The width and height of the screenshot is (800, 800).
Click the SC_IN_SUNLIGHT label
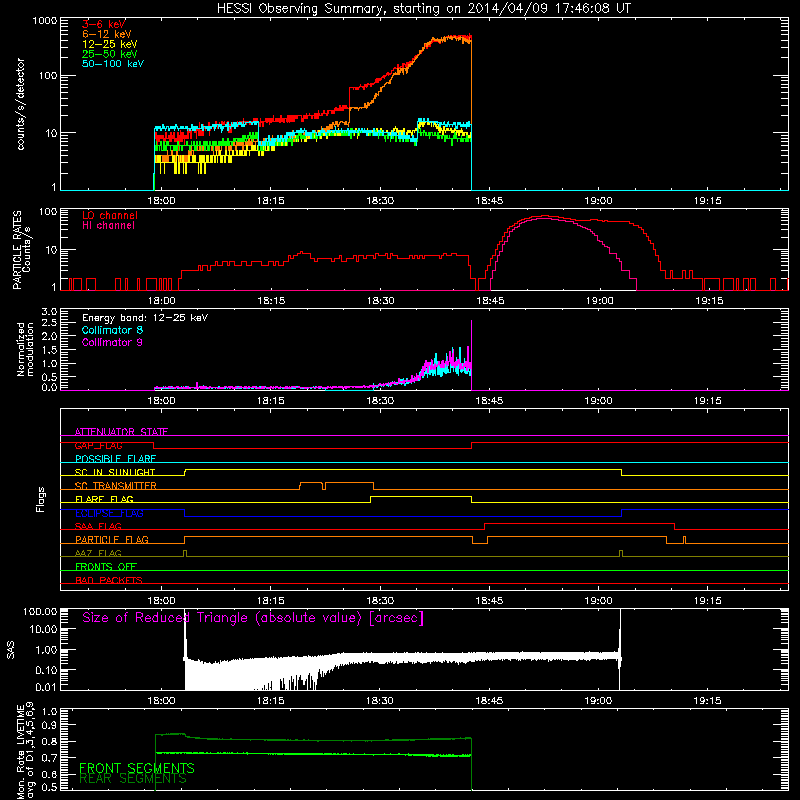pos(115,472)
